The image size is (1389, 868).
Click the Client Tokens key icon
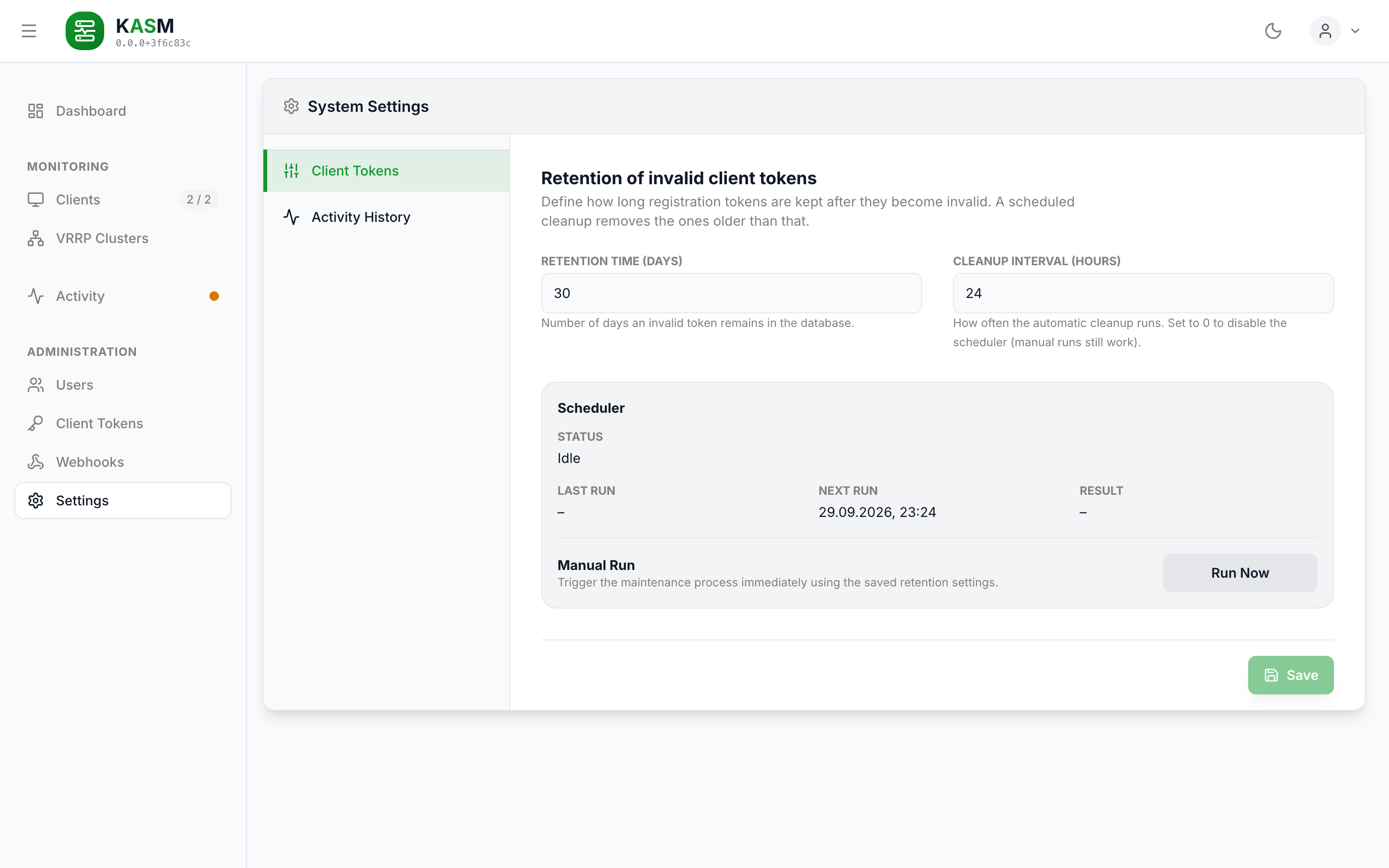click(x=36, y=423)
